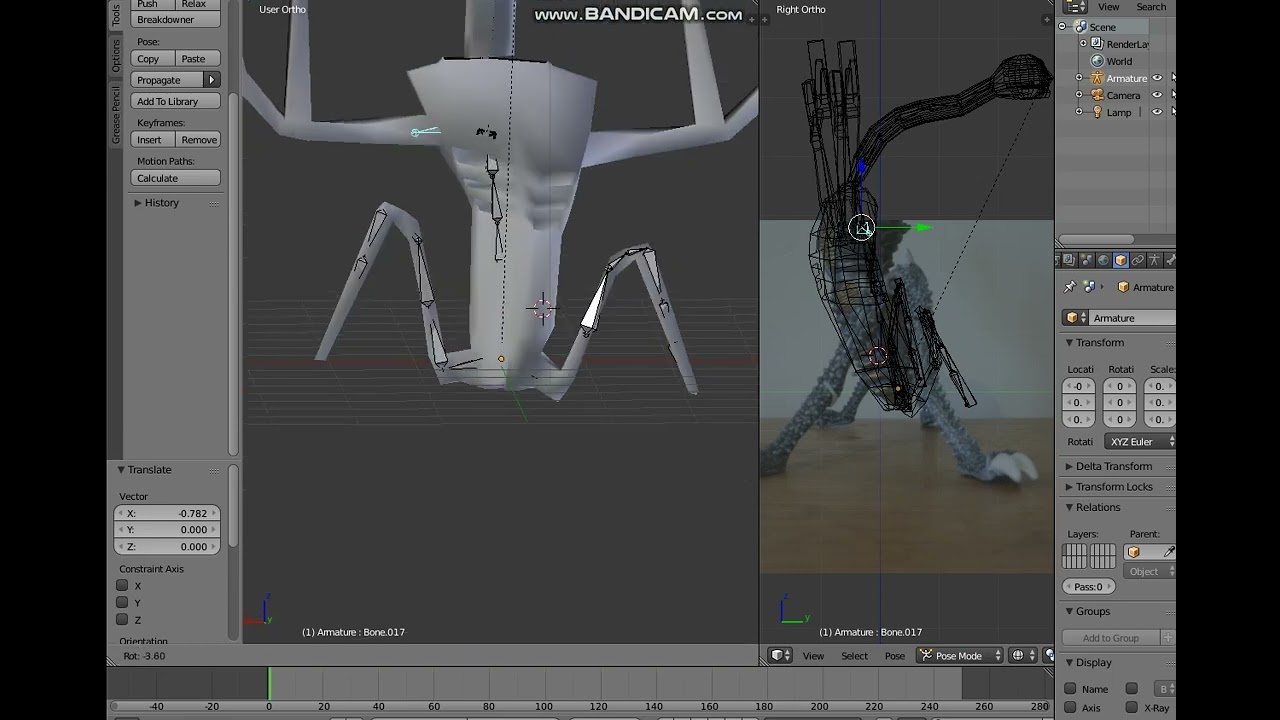This screenshot has height=720, width=1280.
Task: Click object data cube icon beside Armature name
Action: [x=1076, y=318]
